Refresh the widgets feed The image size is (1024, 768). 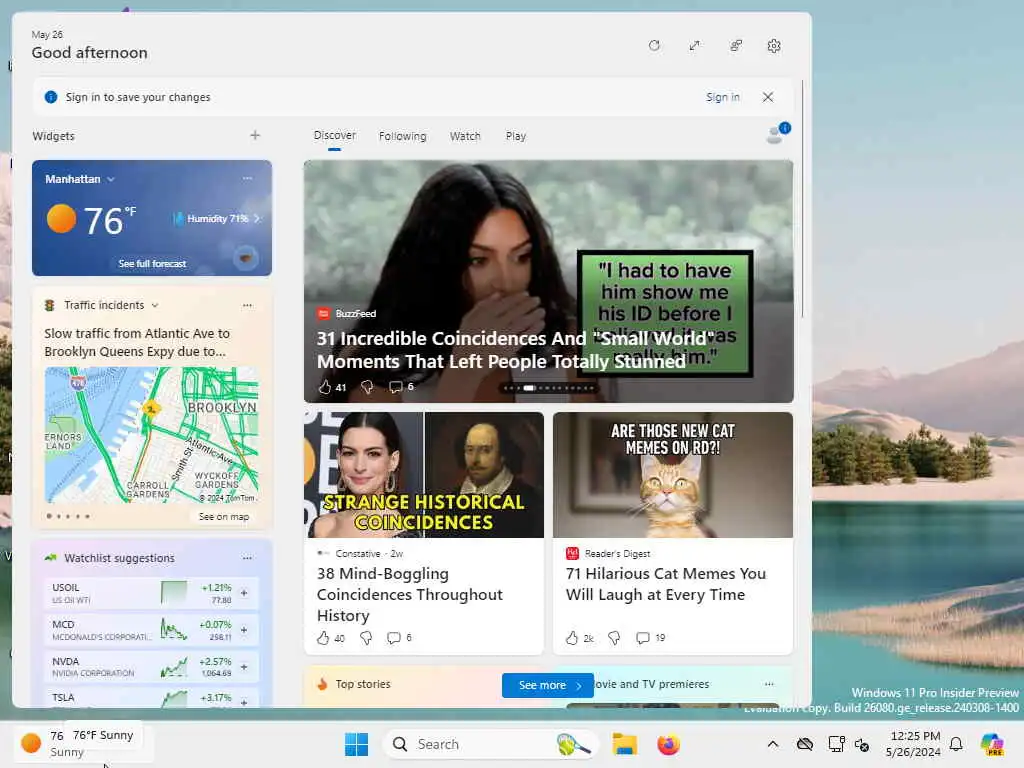click(x=654, y=46)
